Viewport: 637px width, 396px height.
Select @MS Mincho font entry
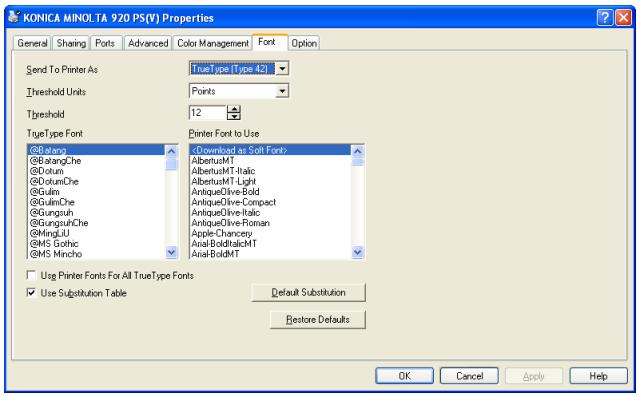click(x=96, y=254)
